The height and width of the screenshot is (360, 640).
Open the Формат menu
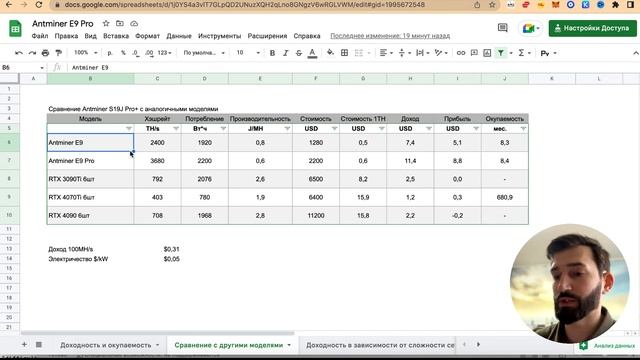pos(147,36)
